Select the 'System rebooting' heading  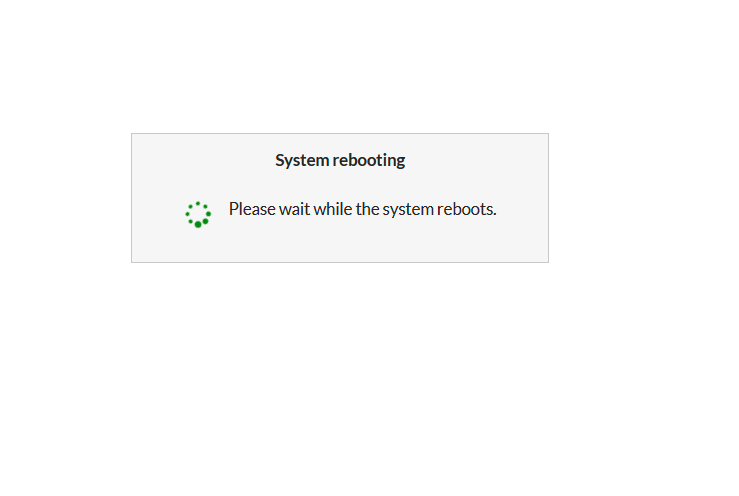click(340, 160)
